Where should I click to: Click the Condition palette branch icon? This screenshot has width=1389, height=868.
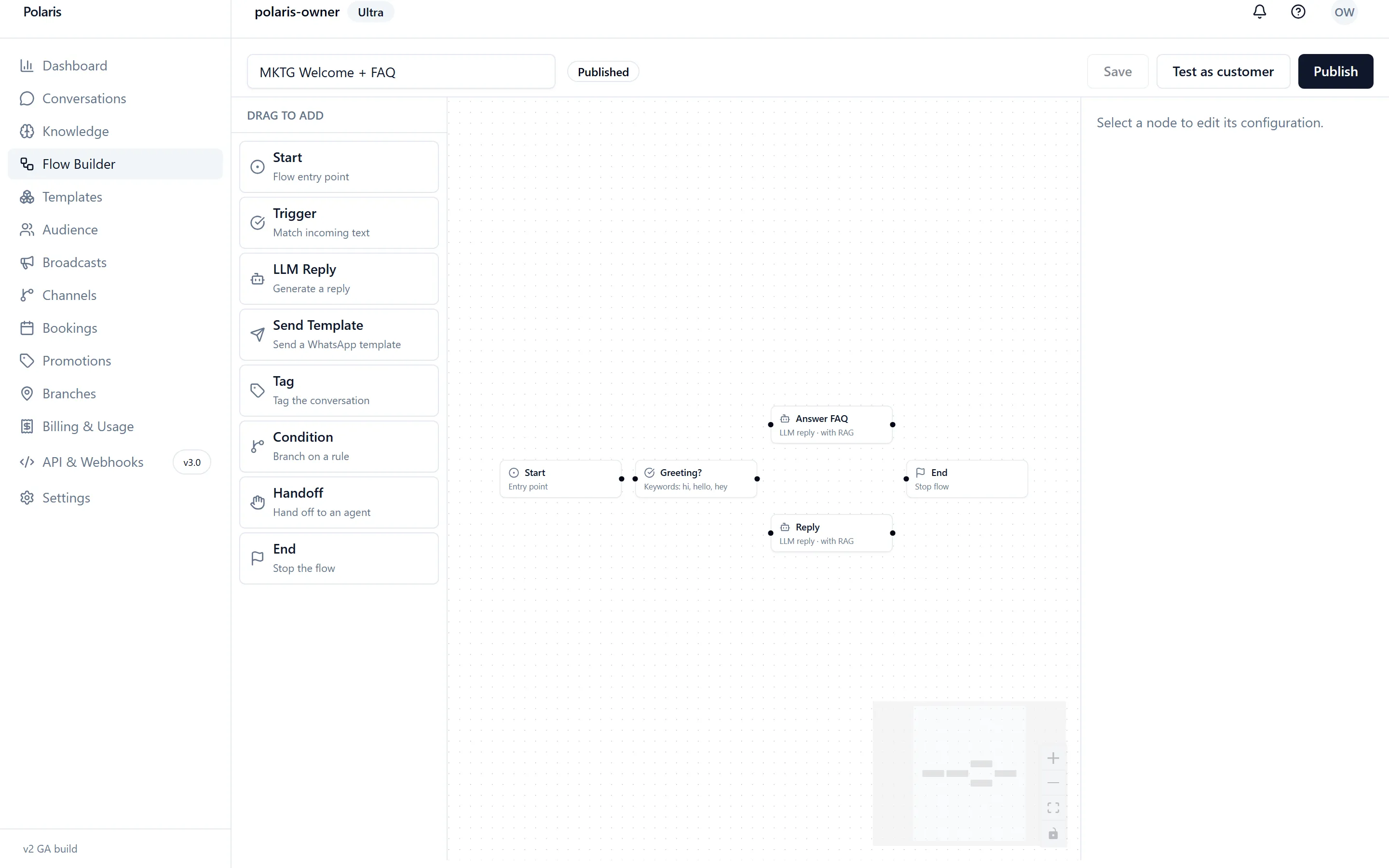pyautogui.click(x=258, y=447)
